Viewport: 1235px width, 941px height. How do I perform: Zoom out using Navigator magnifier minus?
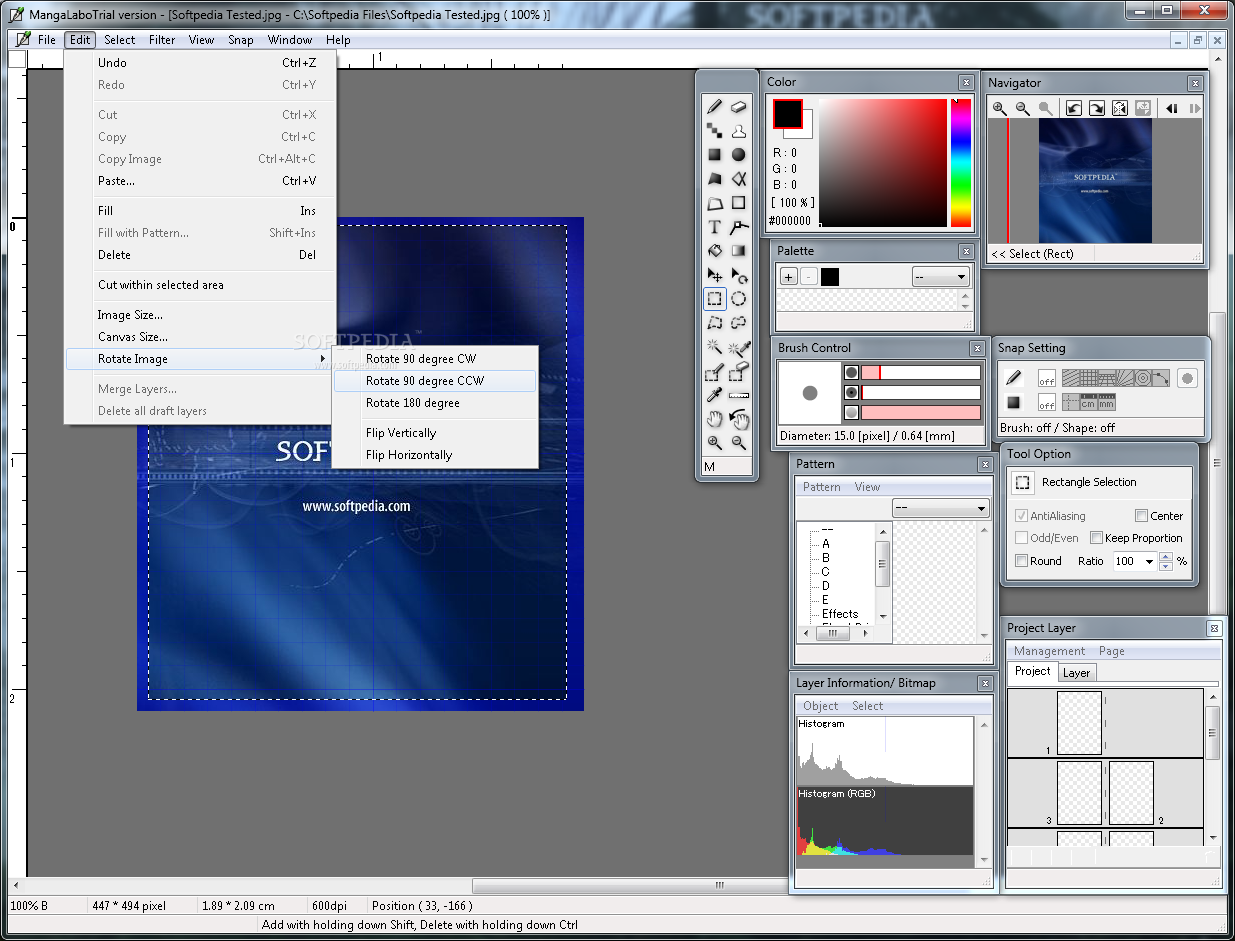click(1023, 108)
